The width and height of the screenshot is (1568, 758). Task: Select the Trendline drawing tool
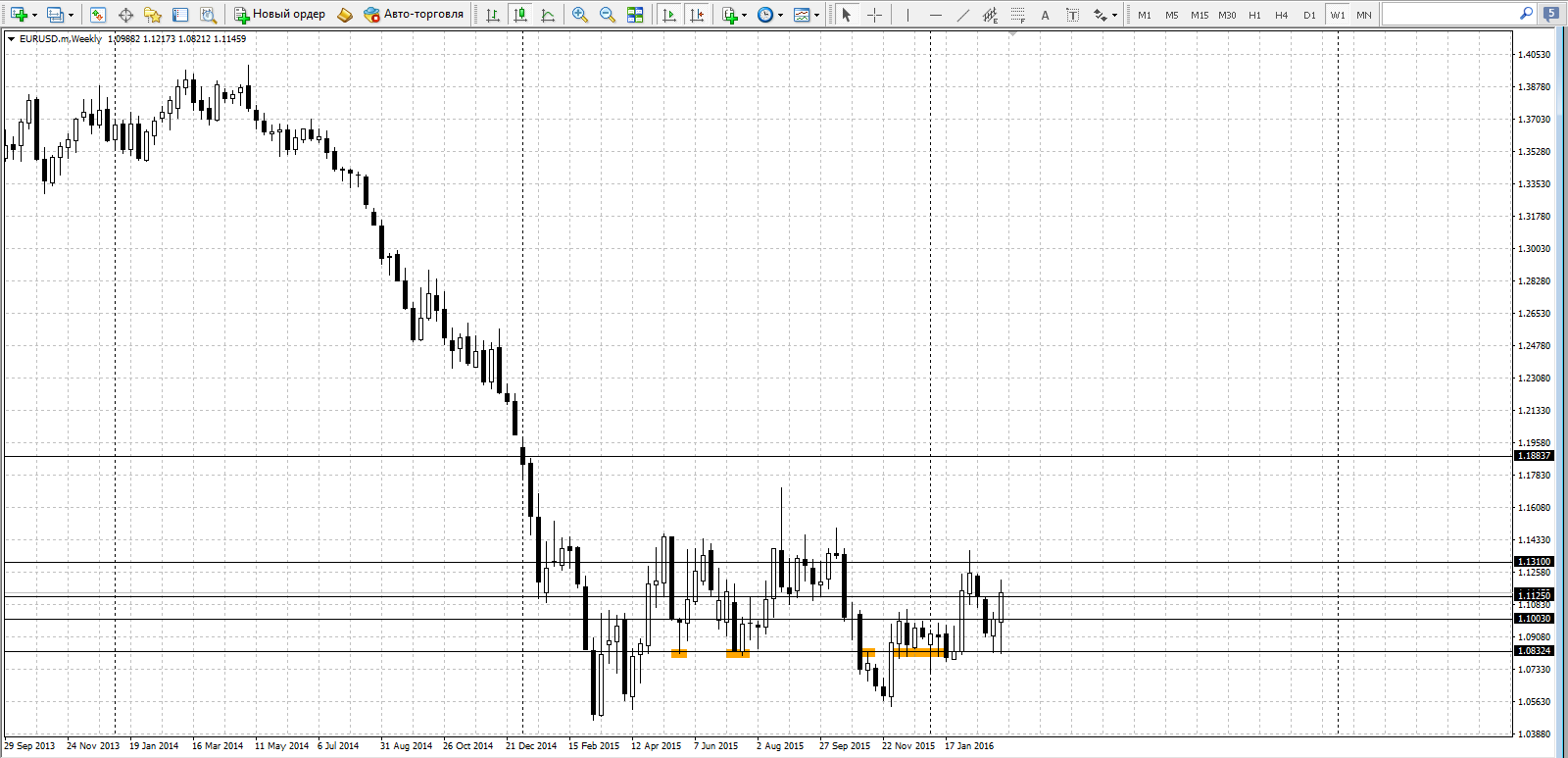(962, 15)
